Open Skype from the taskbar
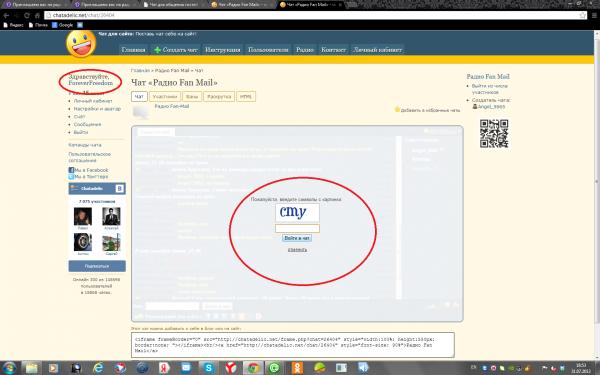The width and height of the screenshot is (600, 375). [209, 368]
